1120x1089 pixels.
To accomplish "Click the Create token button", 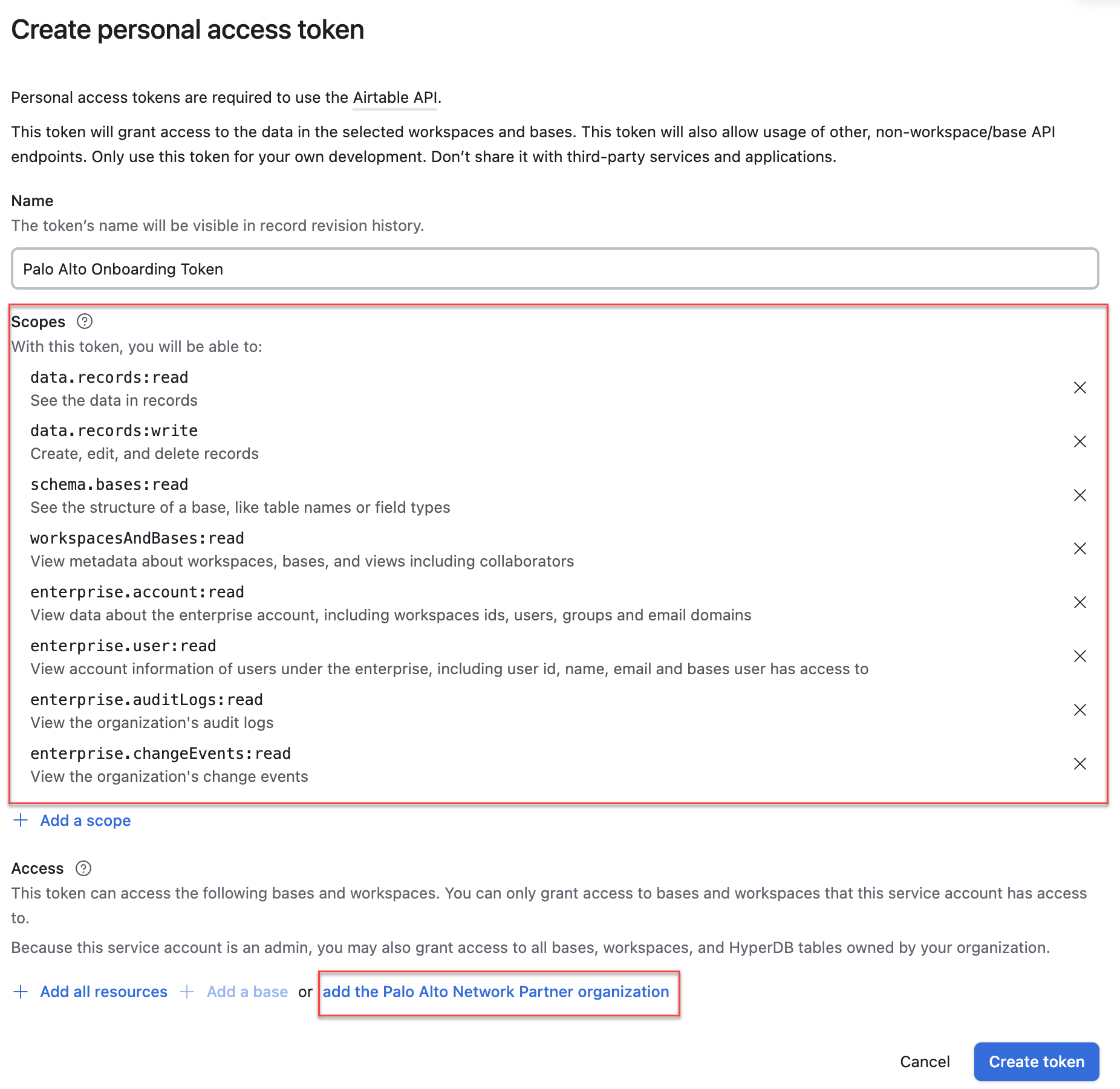I will click(1036, 1062).
